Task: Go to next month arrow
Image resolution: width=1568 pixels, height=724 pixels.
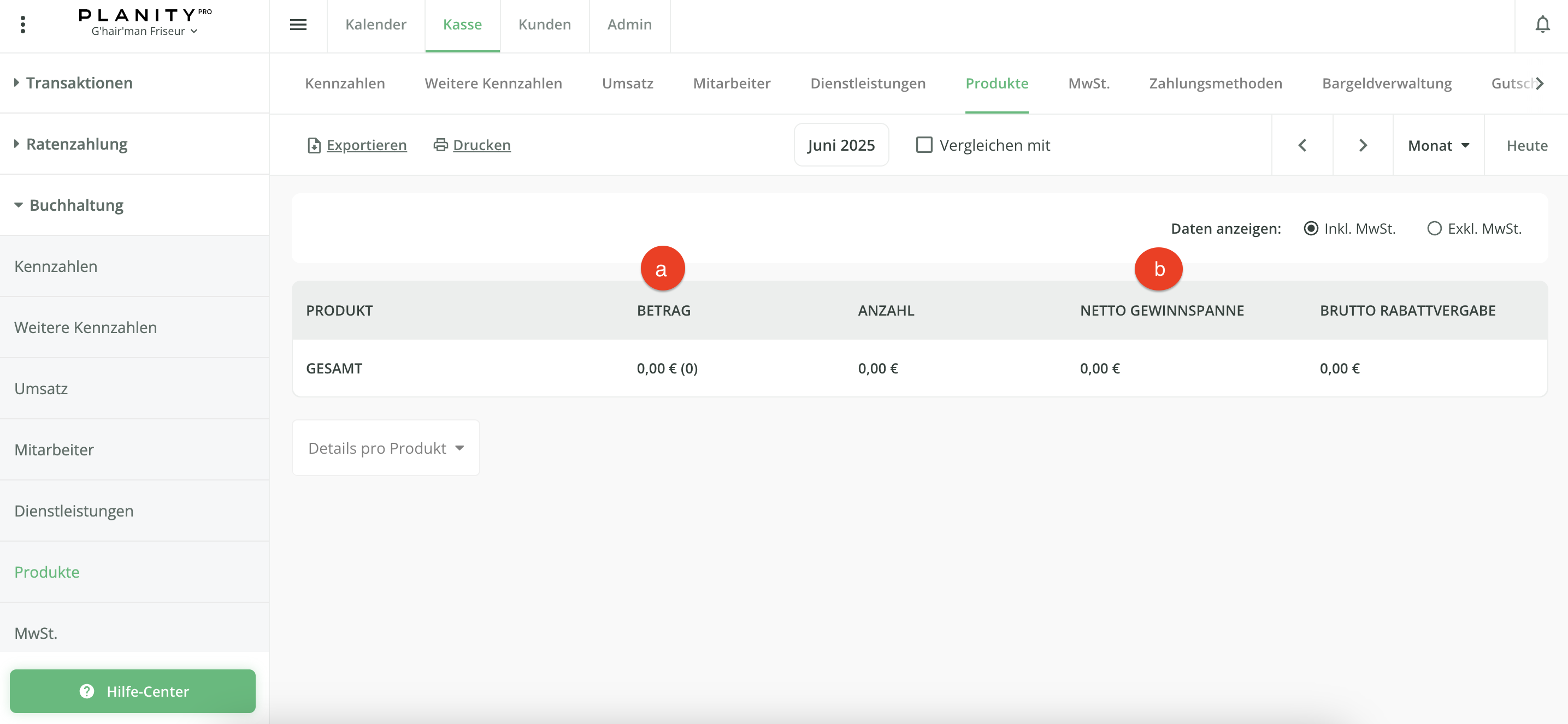Action: tap(1363, 145)
